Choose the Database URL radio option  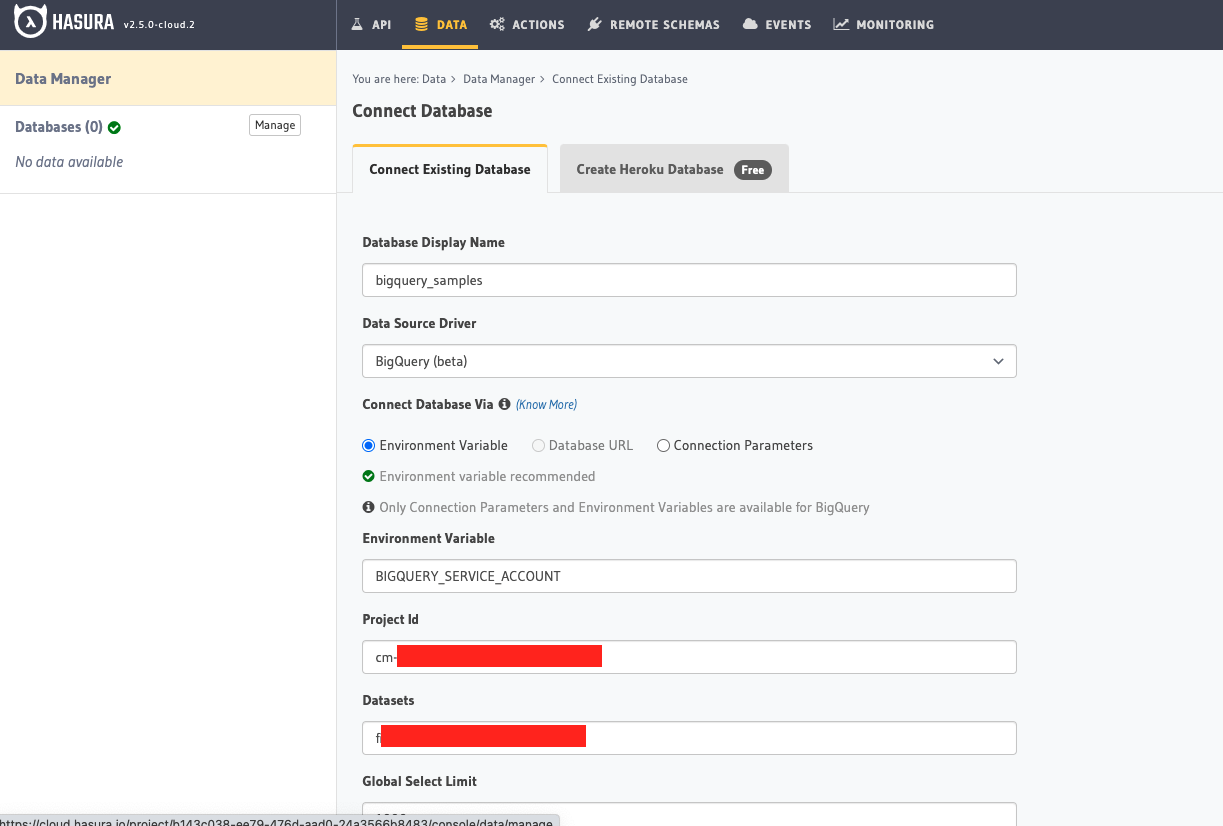click(538, 445)
